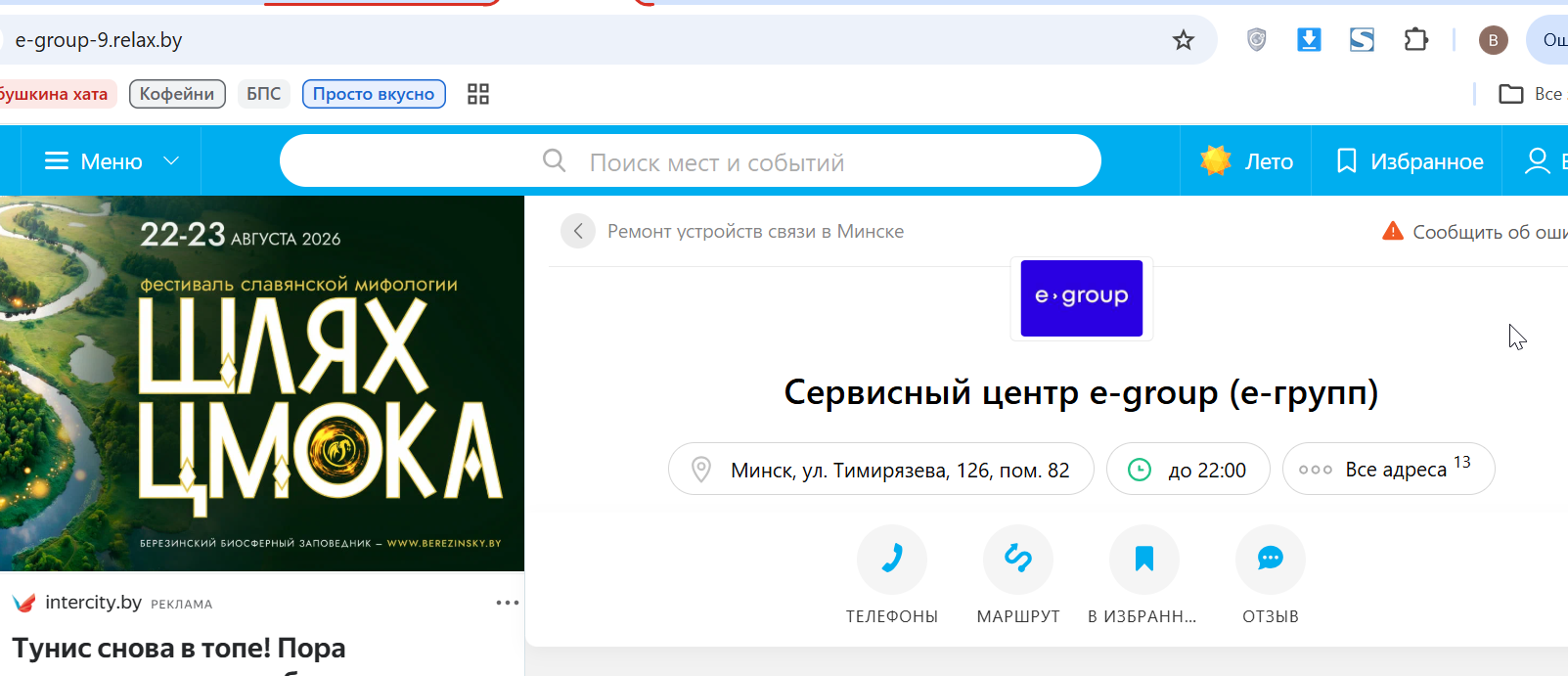1568x676 pixels.
Task: Show working hours до 22:00
Action: pos(1188,470)
